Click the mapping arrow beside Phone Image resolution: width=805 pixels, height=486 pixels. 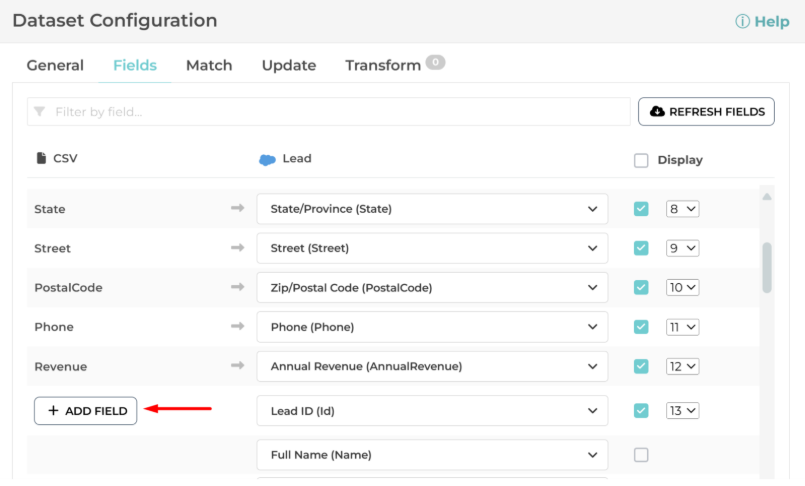[x=237, y=326]
